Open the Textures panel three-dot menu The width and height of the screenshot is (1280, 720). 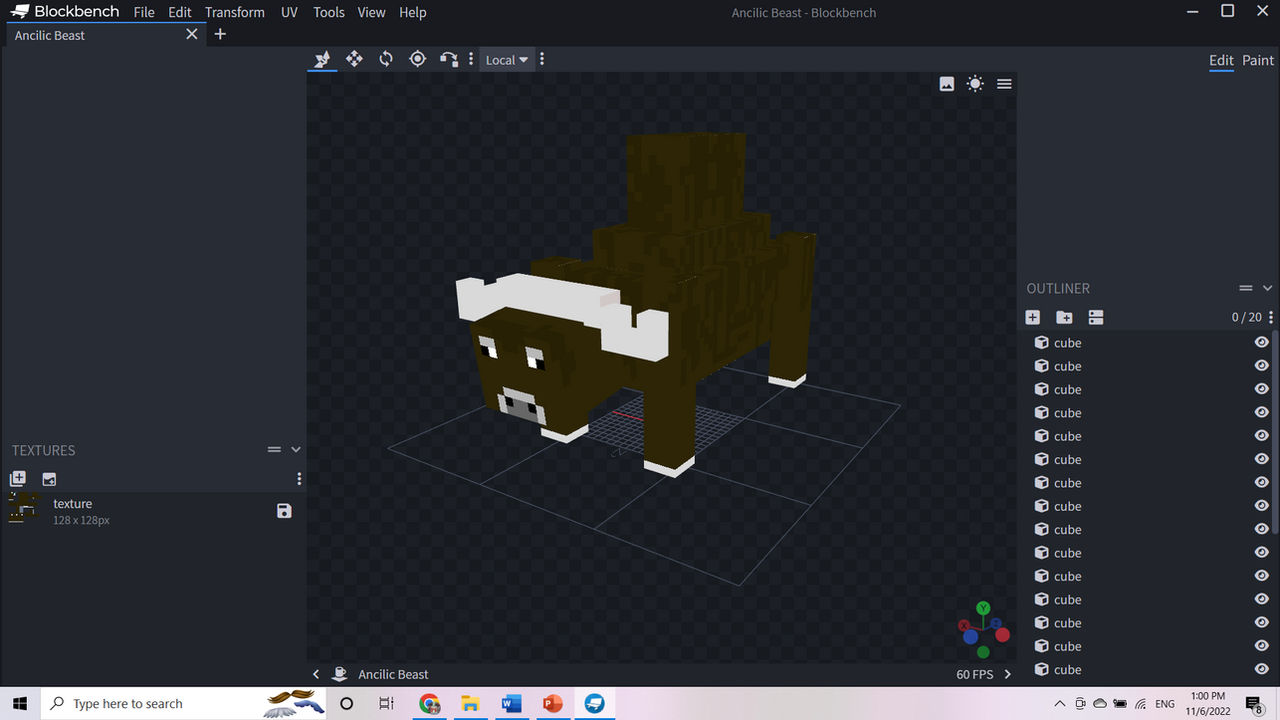298,479
